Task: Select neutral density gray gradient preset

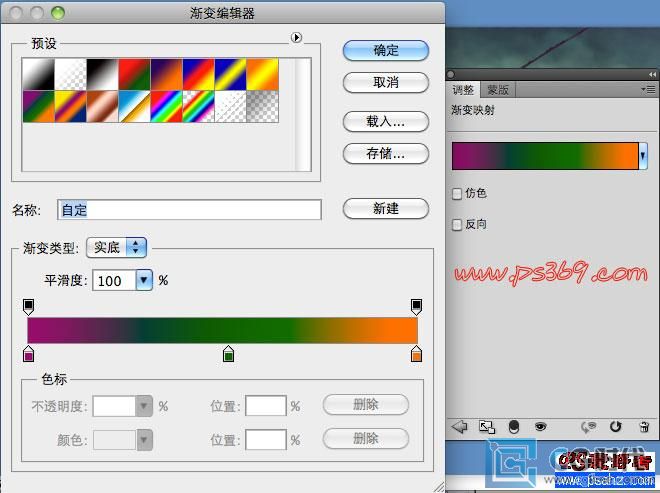Action: (263, 107)
